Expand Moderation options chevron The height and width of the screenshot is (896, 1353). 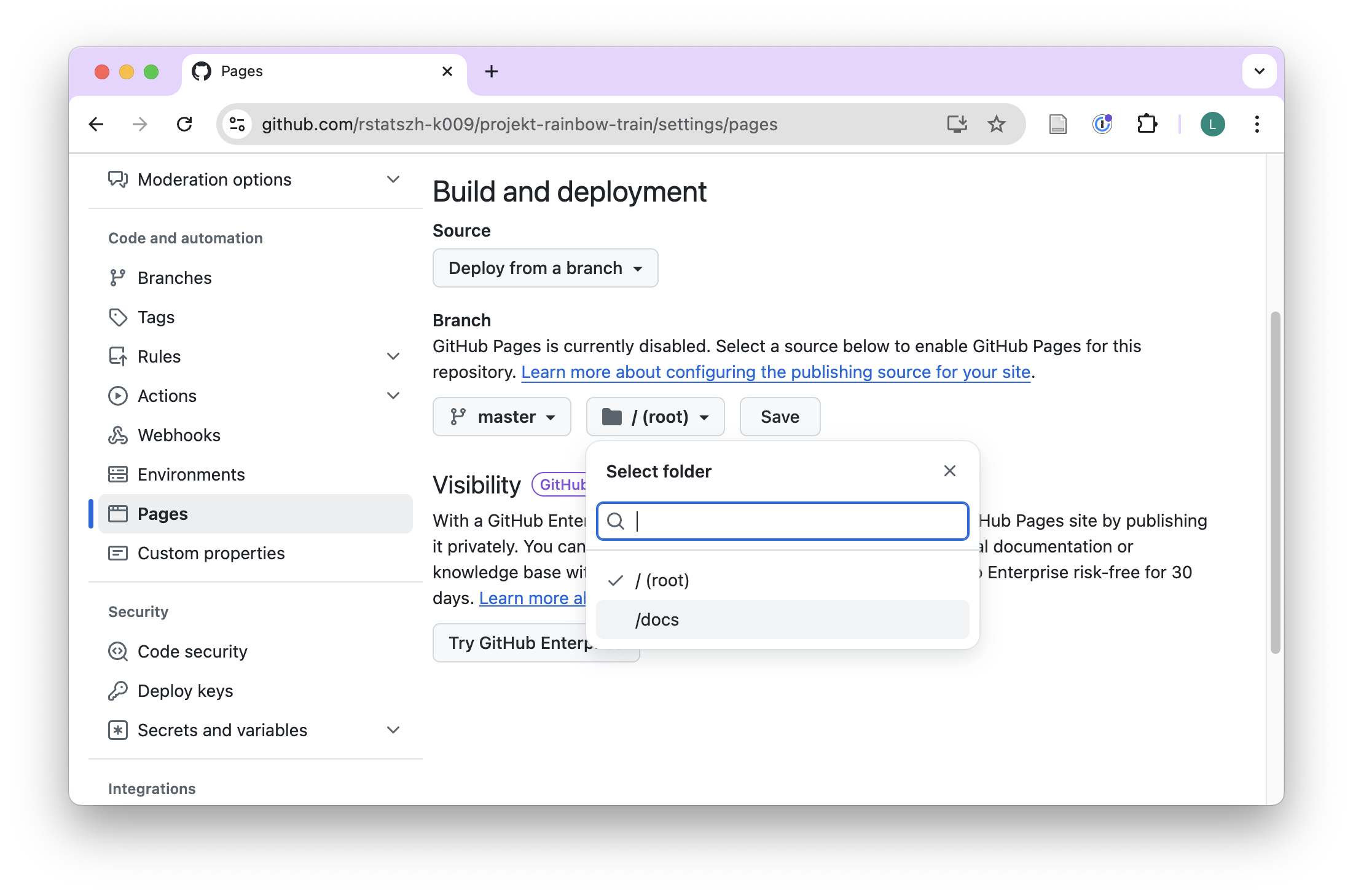[393, 179]
